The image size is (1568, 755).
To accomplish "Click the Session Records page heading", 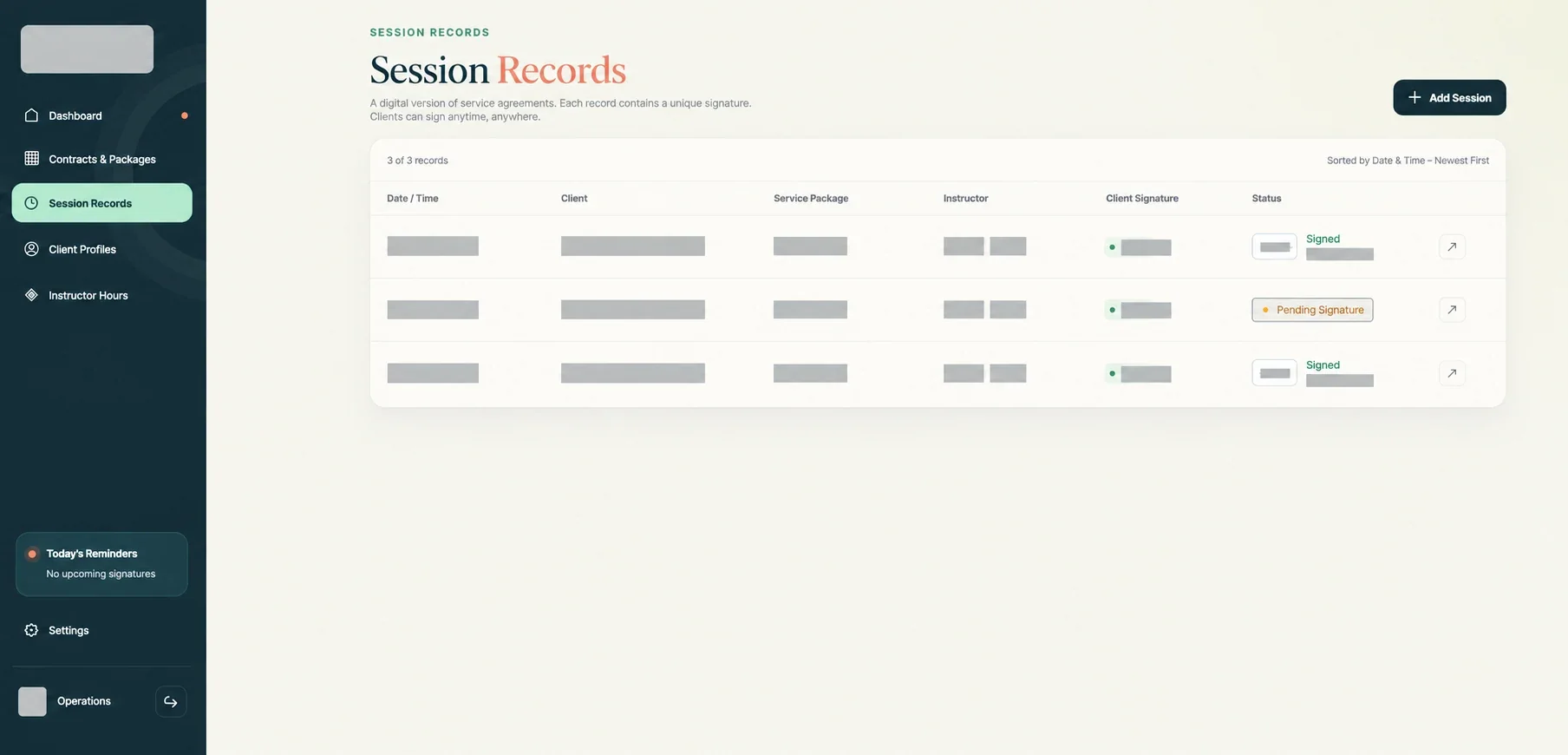I will click(x=498, y=70).
